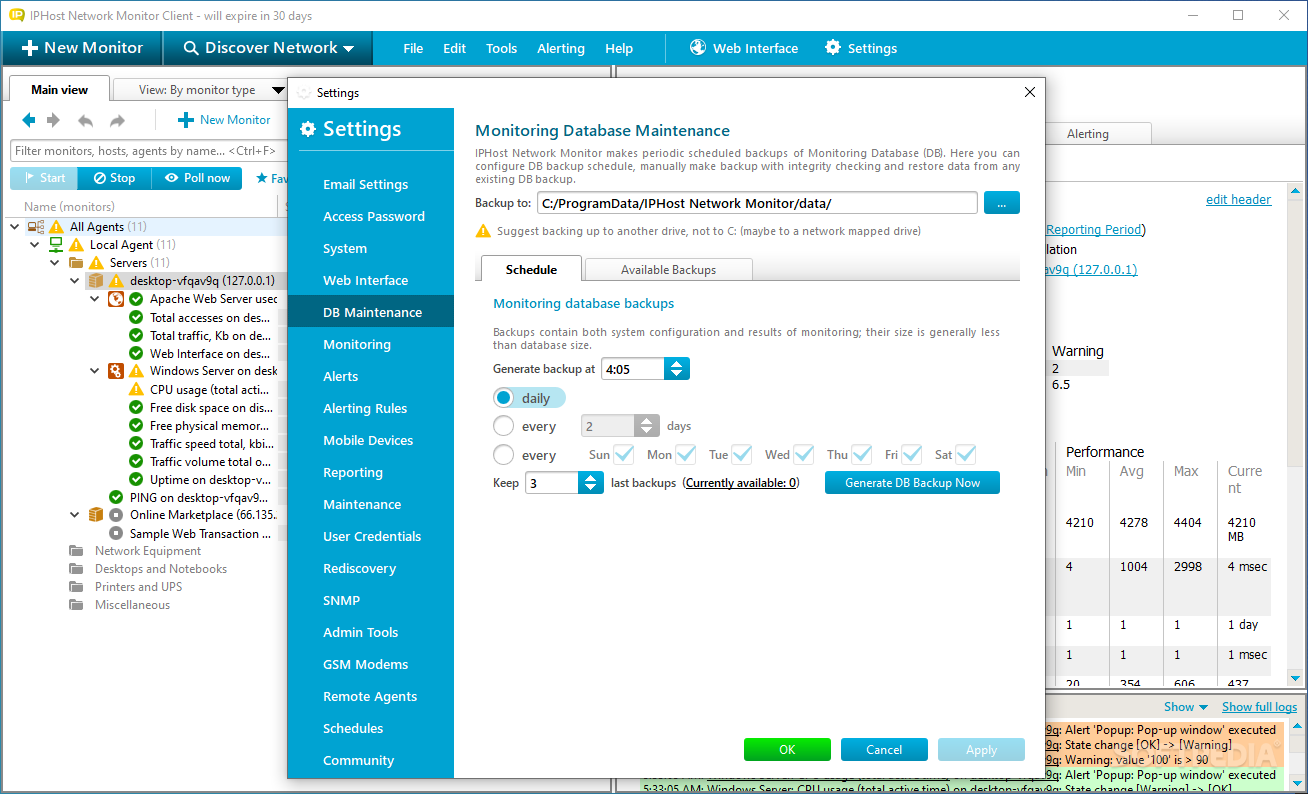1308x794 pixels.
Task: Click the browse button beside backup path
Action: [1002, 203]
